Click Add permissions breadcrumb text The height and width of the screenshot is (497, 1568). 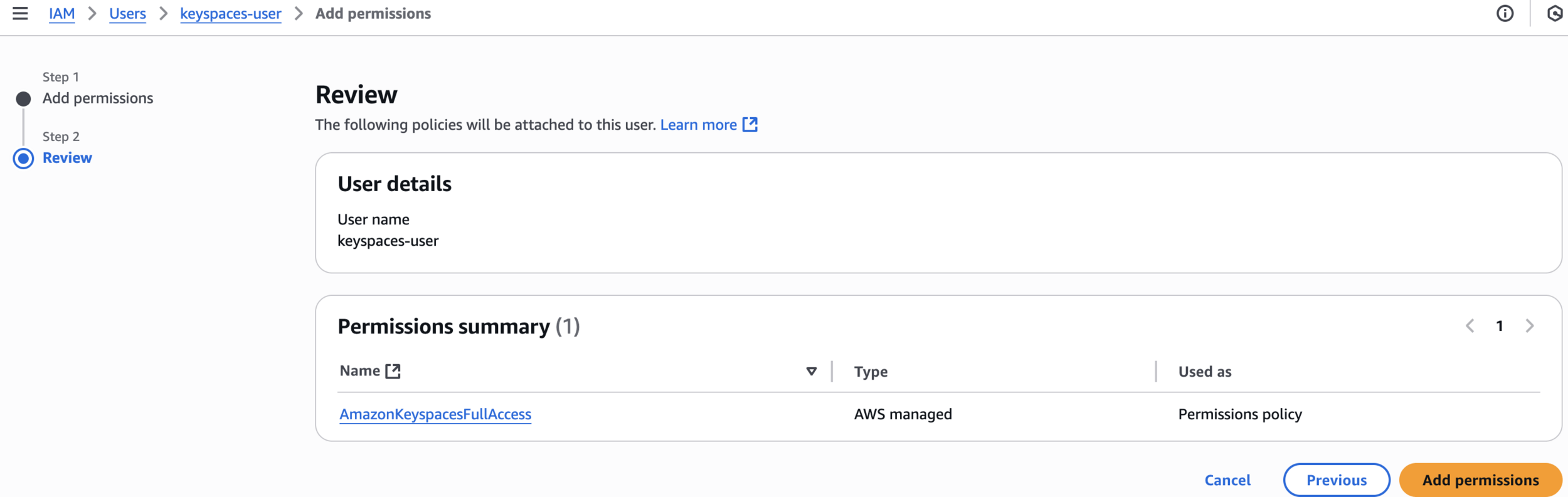click(373, 13)
